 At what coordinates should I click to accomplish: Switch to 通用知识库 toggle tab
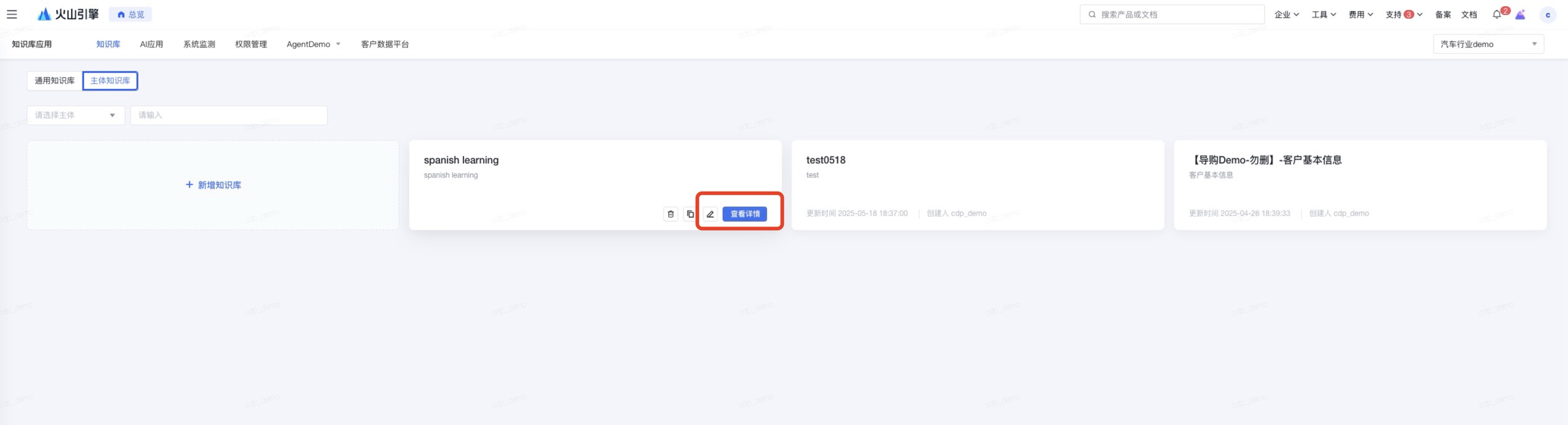tap(55, 81)
